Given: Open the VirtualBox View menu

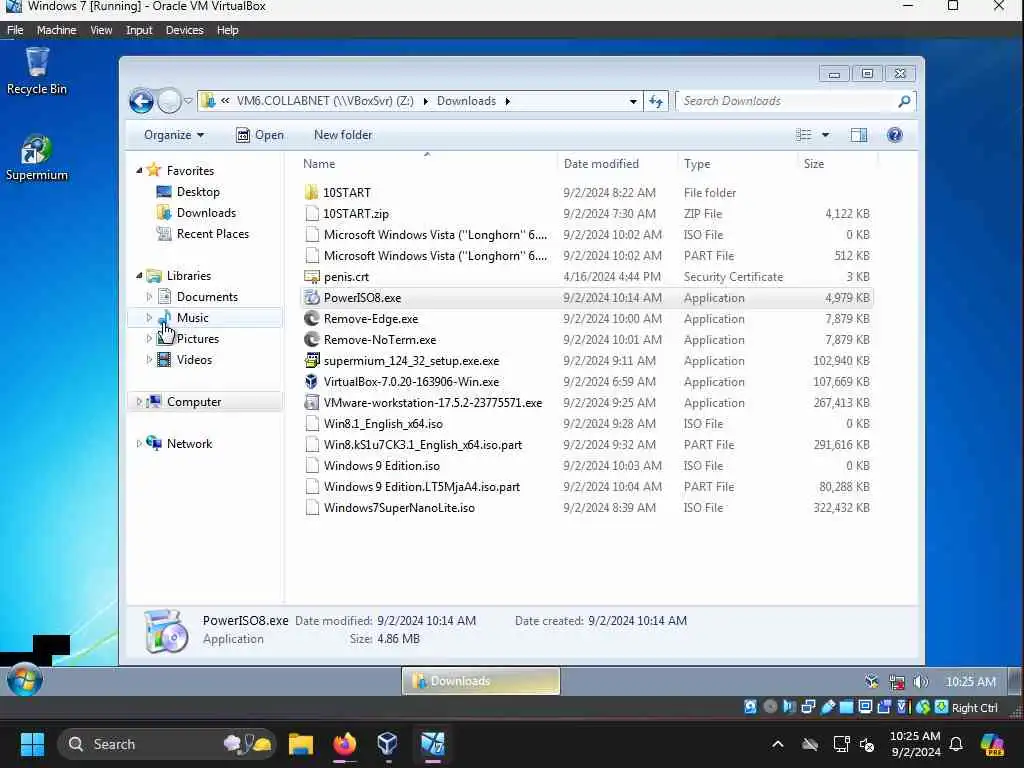Looking at the screenshot, I should coord(101,30).
